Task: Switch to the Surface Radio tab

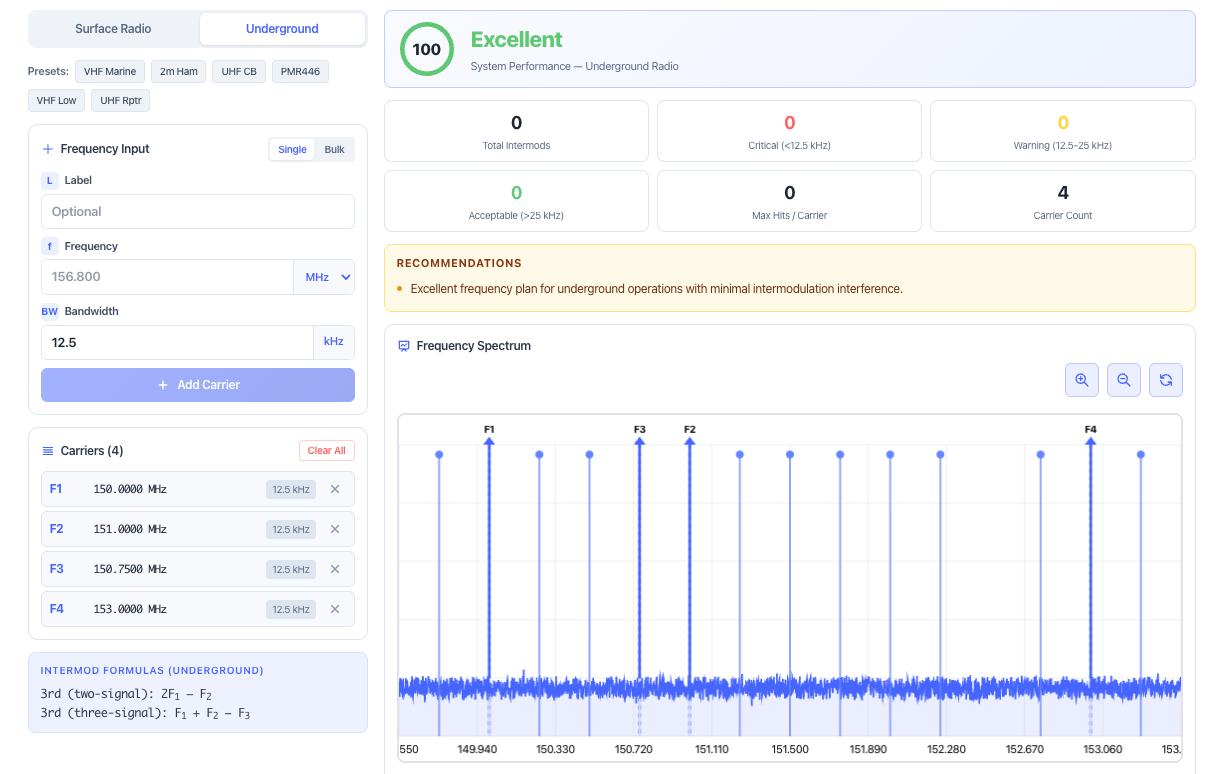Action: 114,29
